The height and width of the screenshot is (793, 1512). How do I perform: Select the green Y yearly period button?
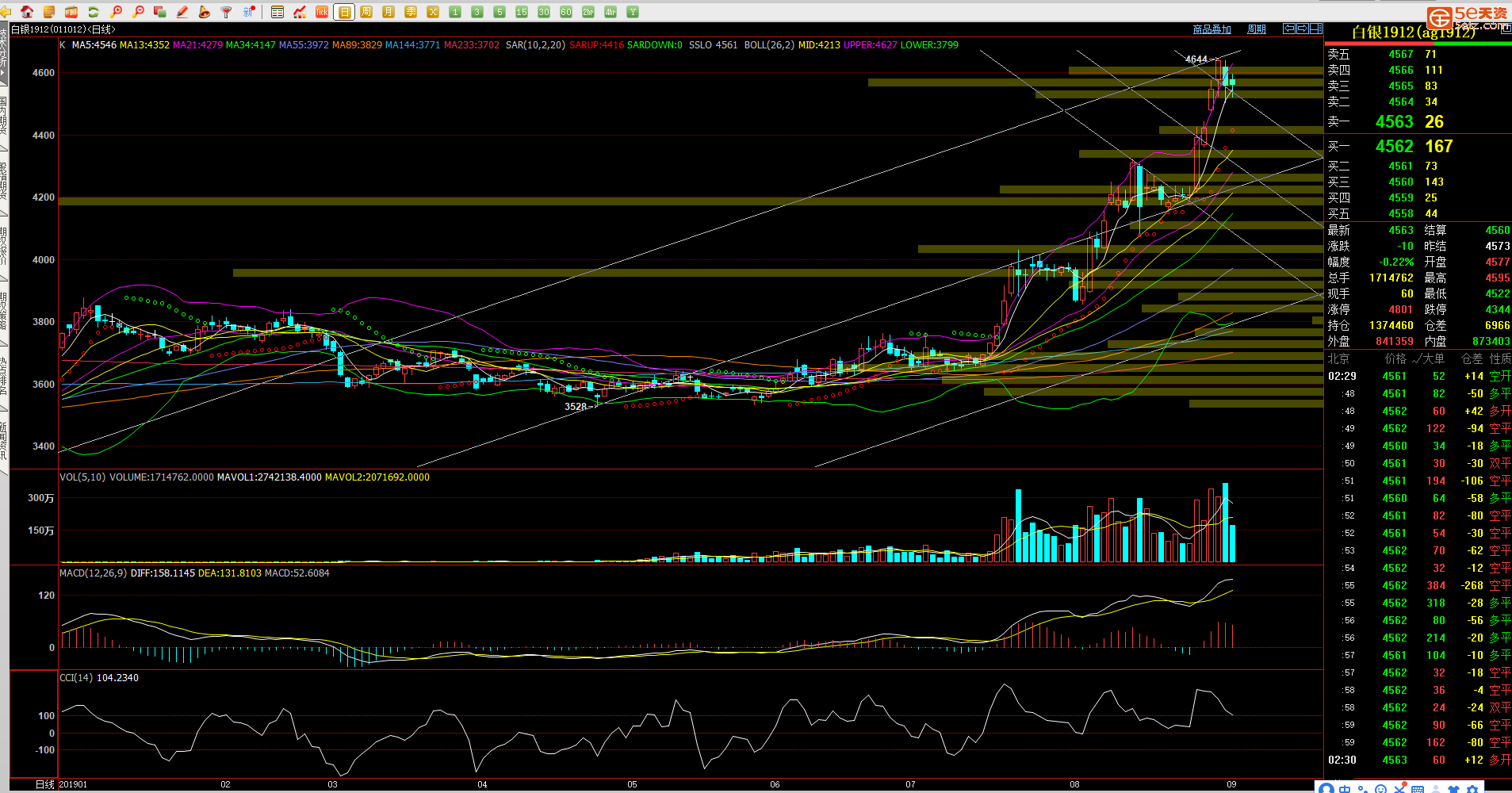633,12
